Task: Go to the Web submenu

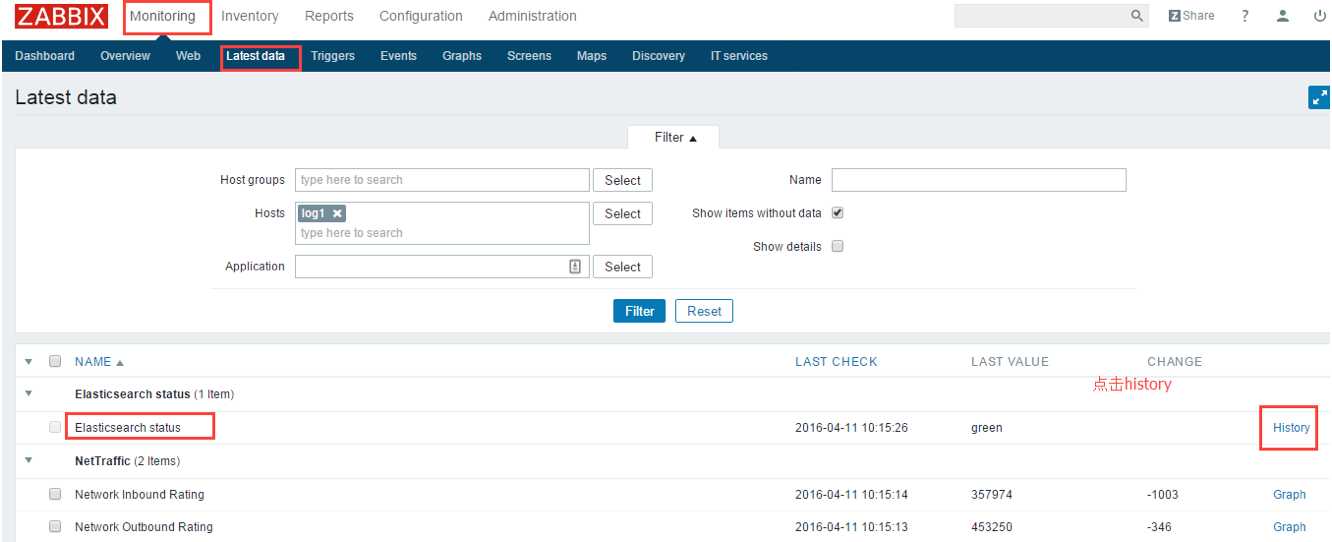Action: coord(188,56)
